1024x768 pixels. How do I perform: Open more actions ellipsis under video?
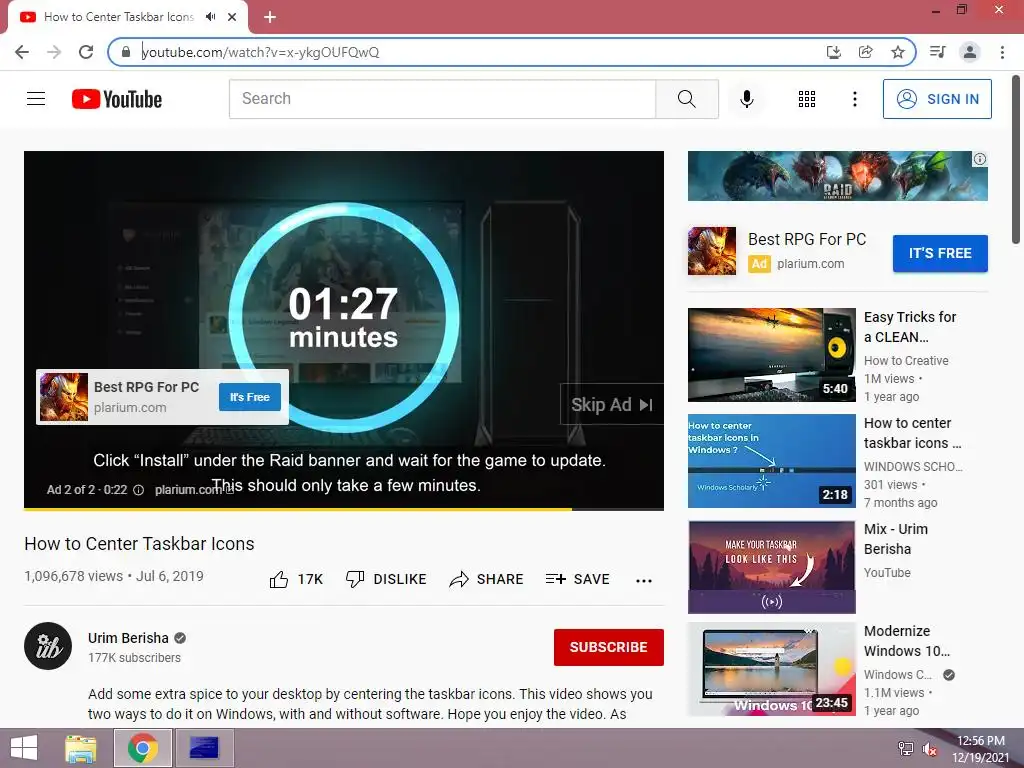(x=644, y=581)
